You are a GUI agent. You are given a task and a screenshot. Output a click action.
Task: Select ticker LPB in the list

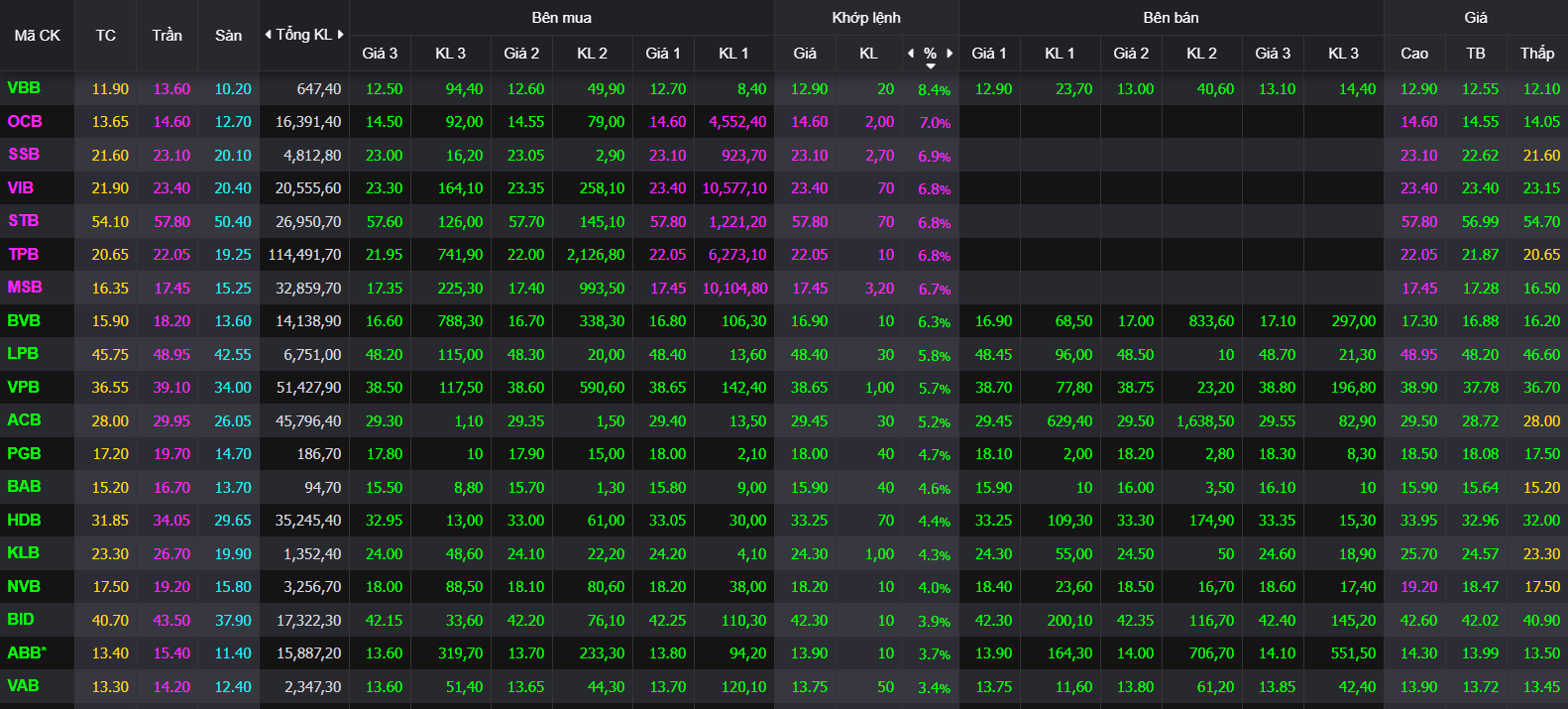tap(23, 354)
